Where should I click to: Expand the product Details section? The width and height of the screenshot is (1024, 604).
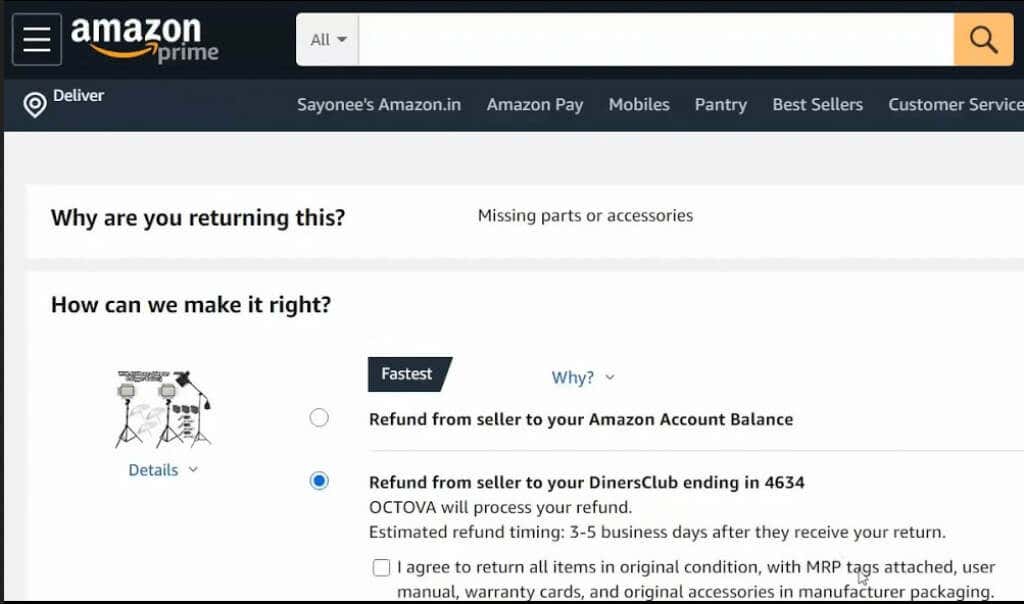[162, 469]
